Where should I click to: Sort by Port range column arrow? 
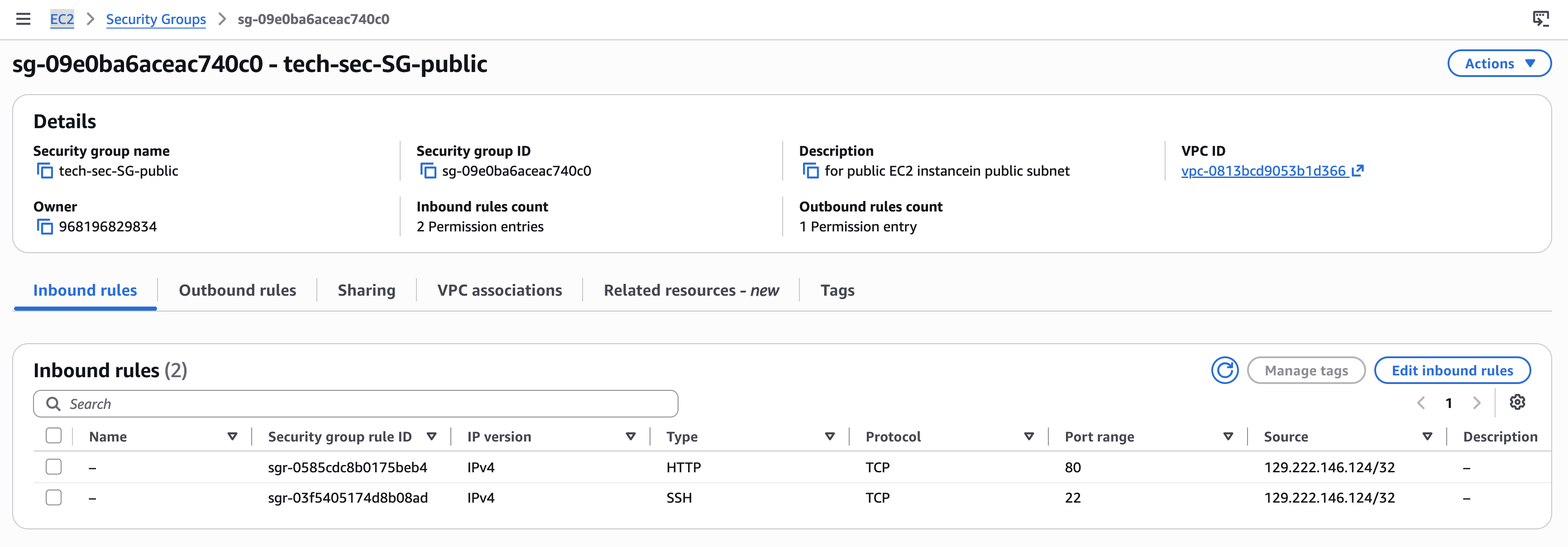(x=1228, y=436)
